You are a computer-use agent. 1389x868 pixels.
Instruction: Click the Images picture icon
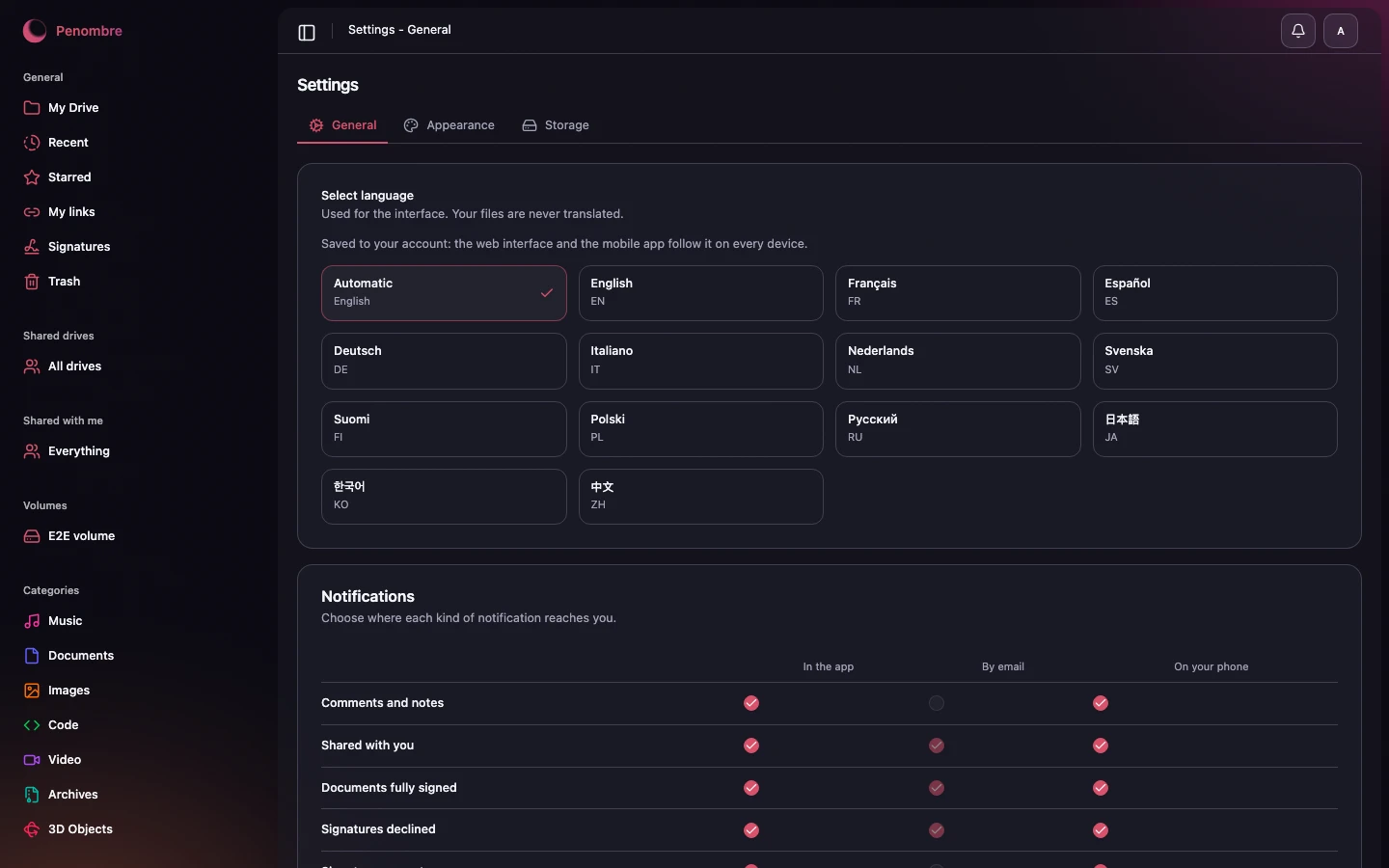tap(32, 691)
